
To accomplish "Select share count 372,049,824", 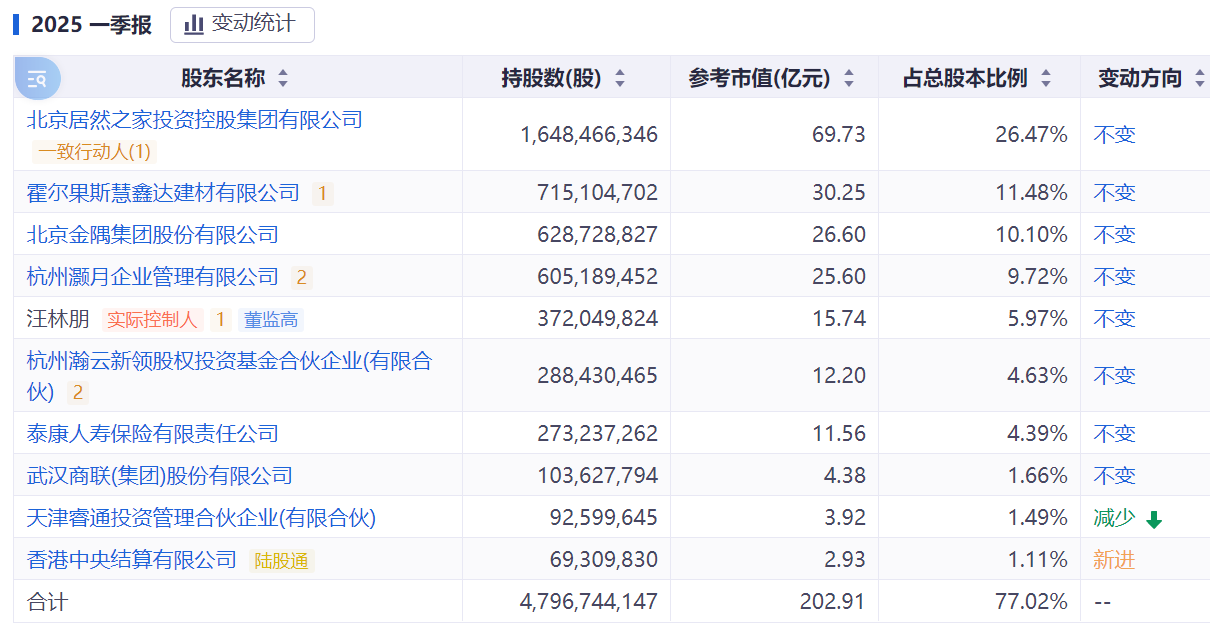I will pyautogui.click(x=598, y=319).
